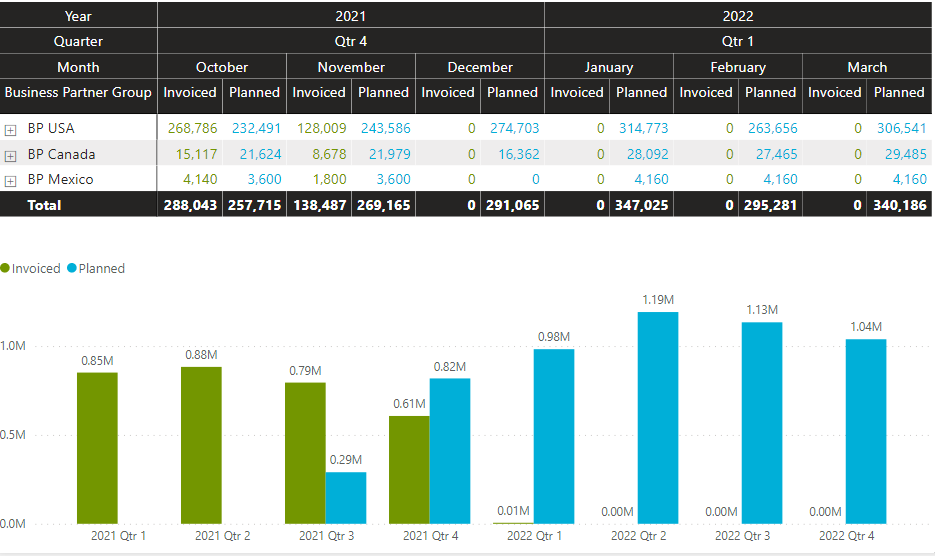Image resolution: width=935 pixels, height=556 pixels.
Task: Select BP USA January planned 314,773
Action: click(643, 128)
